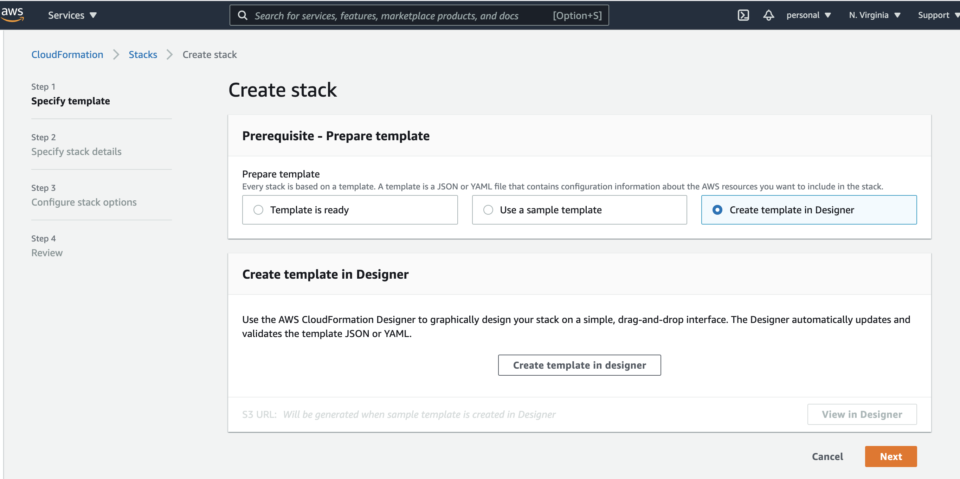Open the N. Virginia region dropdown
960x479 pixels.
point(875,15)
